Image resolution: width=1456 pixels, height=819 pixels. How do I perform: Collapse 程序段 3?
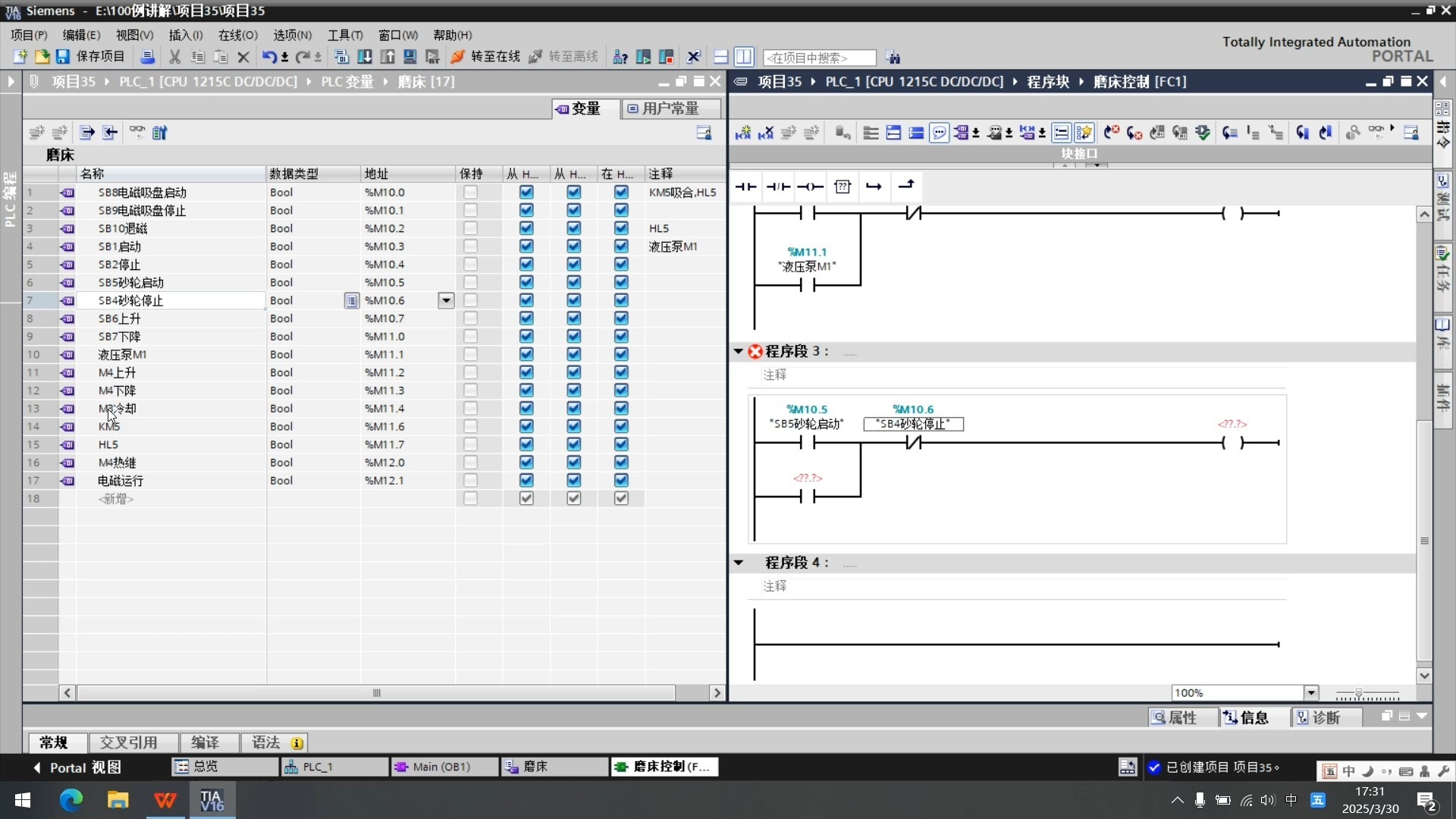coord(739,352)
